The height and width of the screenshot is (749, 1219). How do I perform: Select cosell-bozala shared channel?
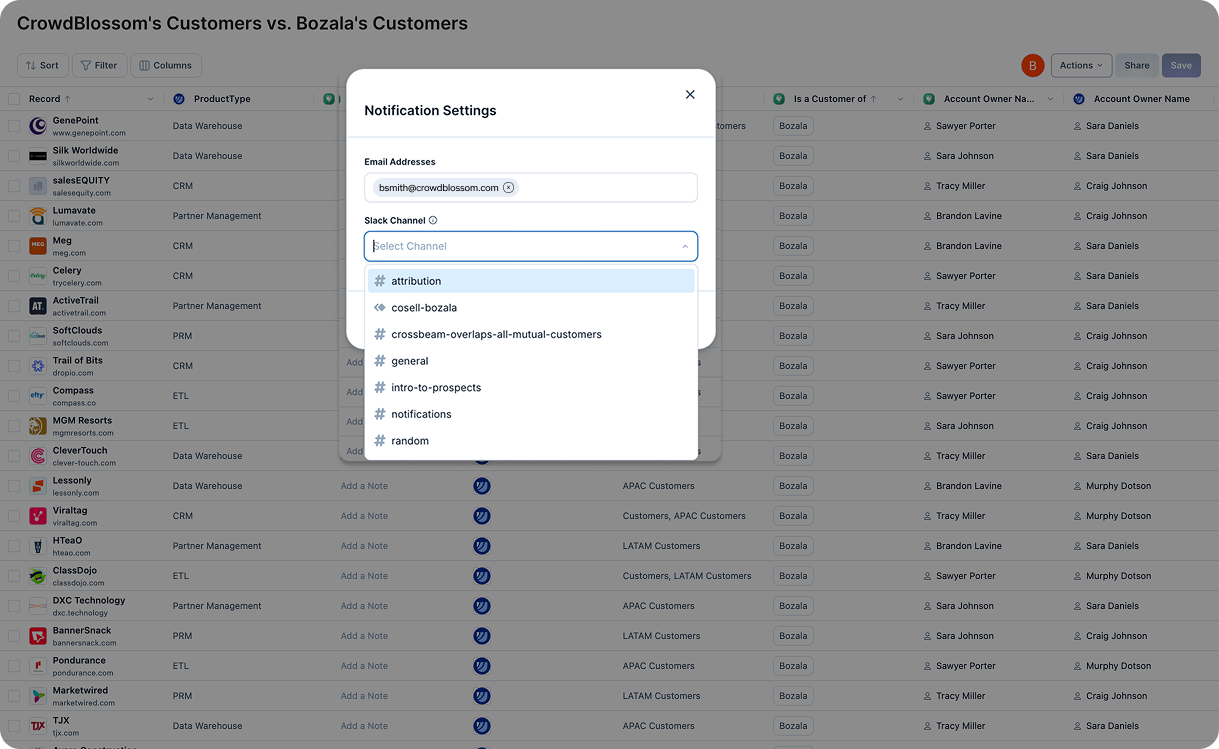click(x=531, y=308)
